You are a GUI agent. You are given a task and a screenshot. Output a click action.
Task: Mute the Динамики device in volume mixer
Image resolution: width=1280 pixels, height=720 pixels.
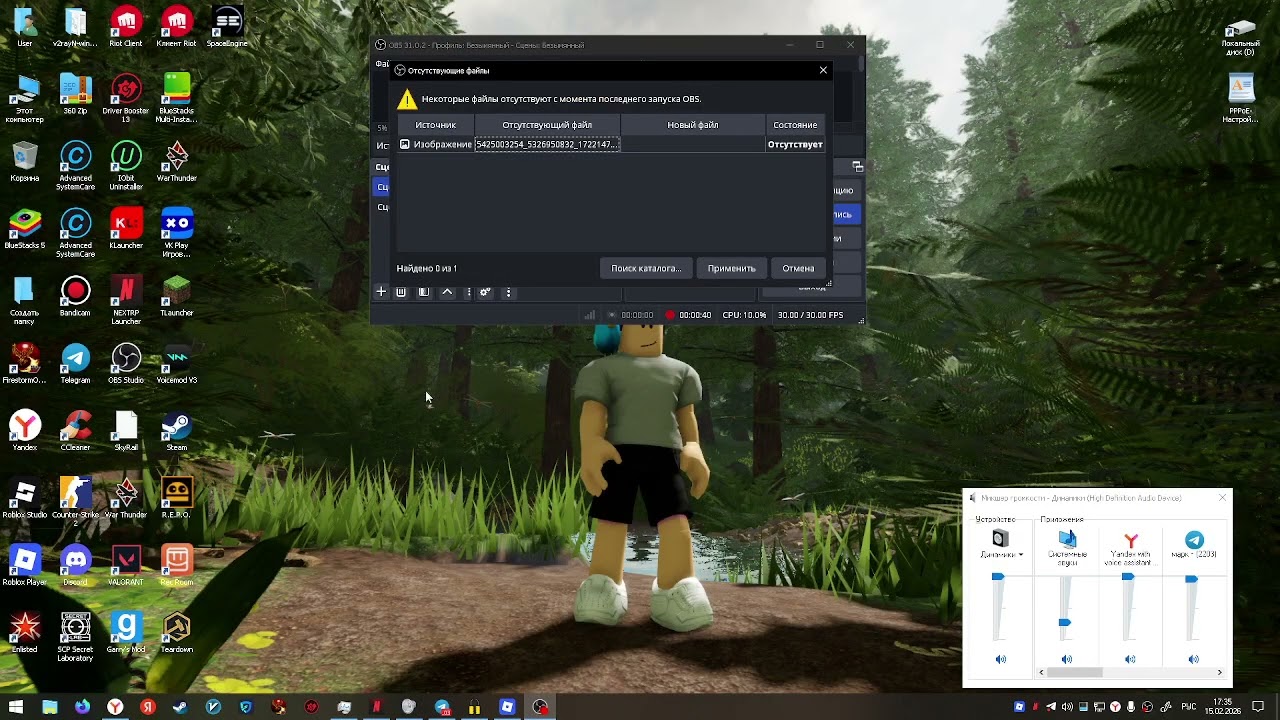(x=1001, y=659)
